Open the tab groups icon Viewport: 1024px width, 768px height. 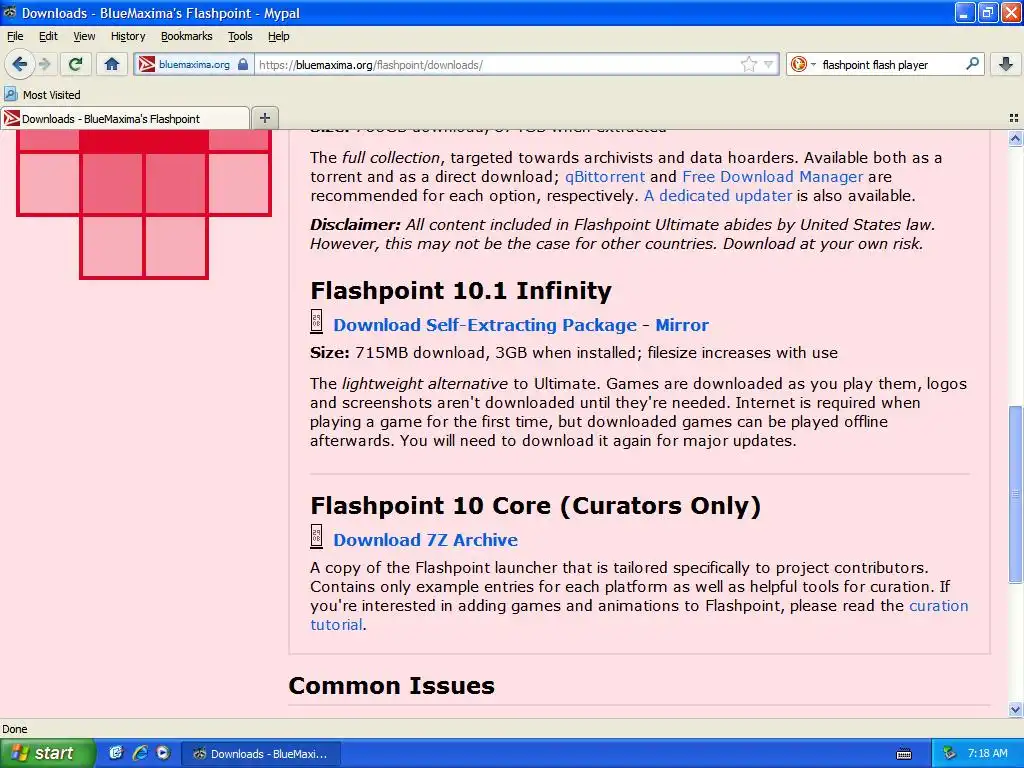(1014, 118)
